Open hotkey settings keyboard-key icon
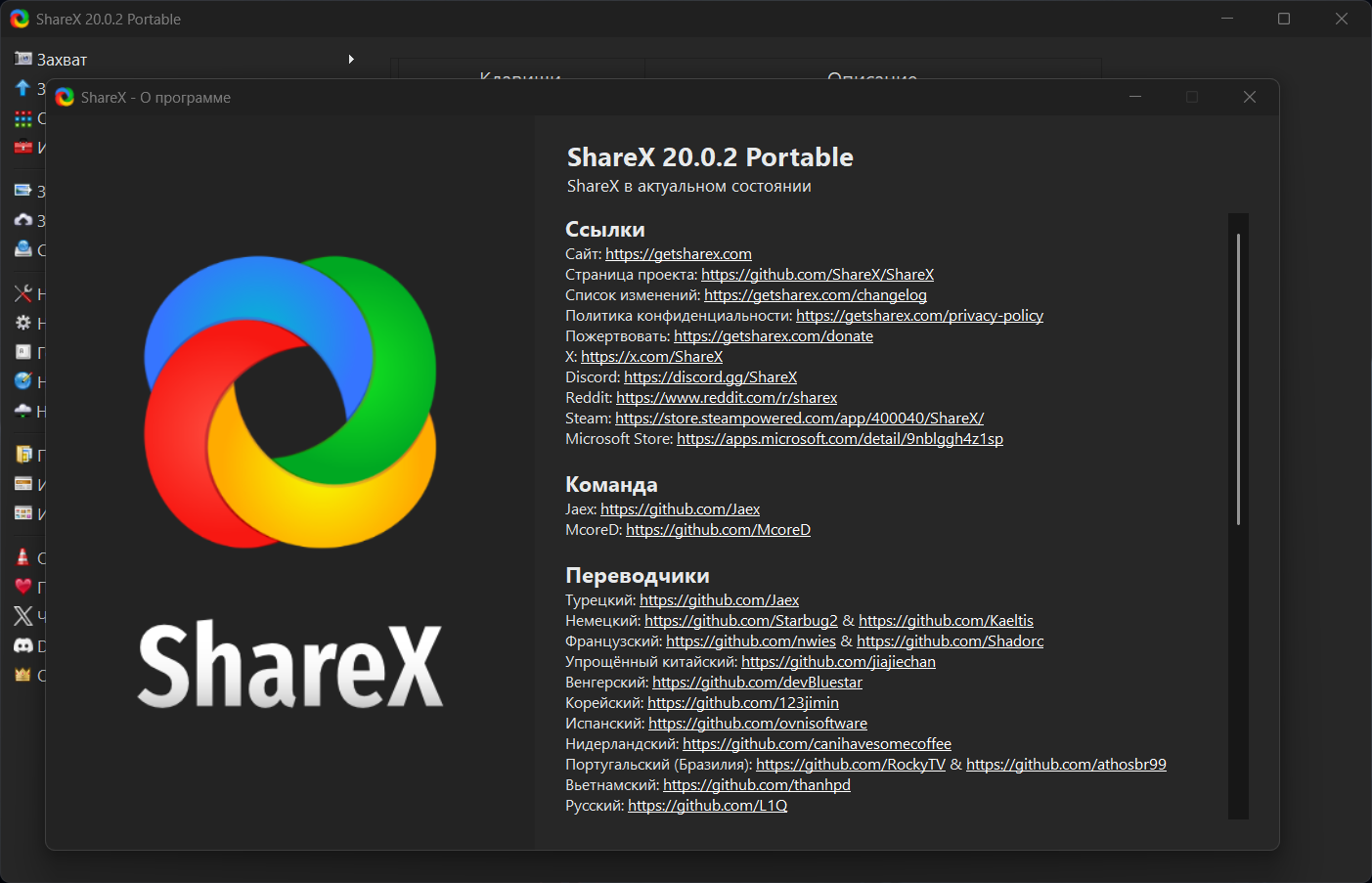The width and height of the screenshot is (1372, 883). coord(23,352)
